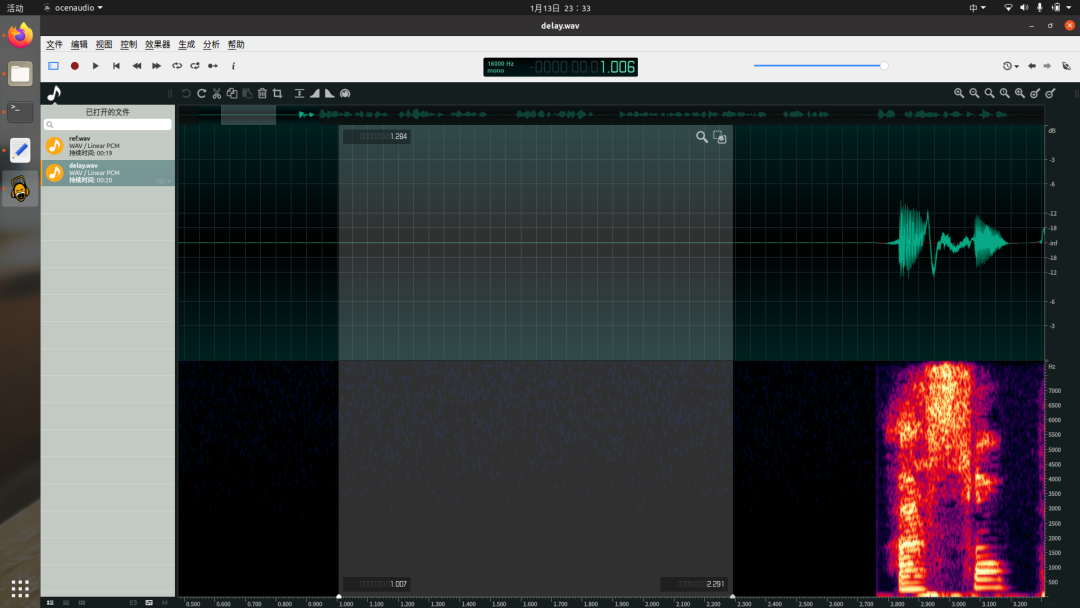Switch file list to grid view icon
1080x608 pixels.
[82, 602]
